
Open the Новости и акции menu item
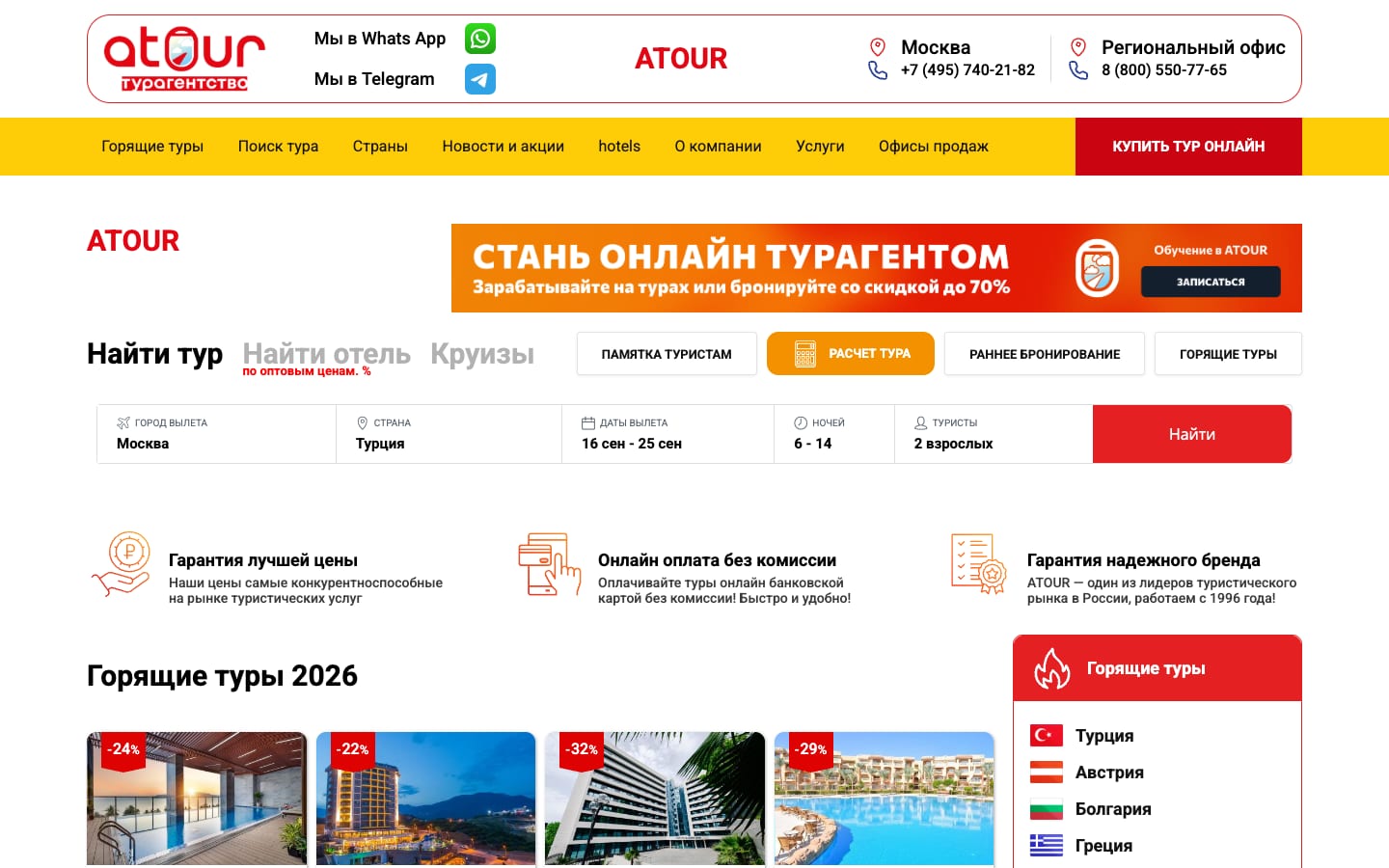coord(504,147)
